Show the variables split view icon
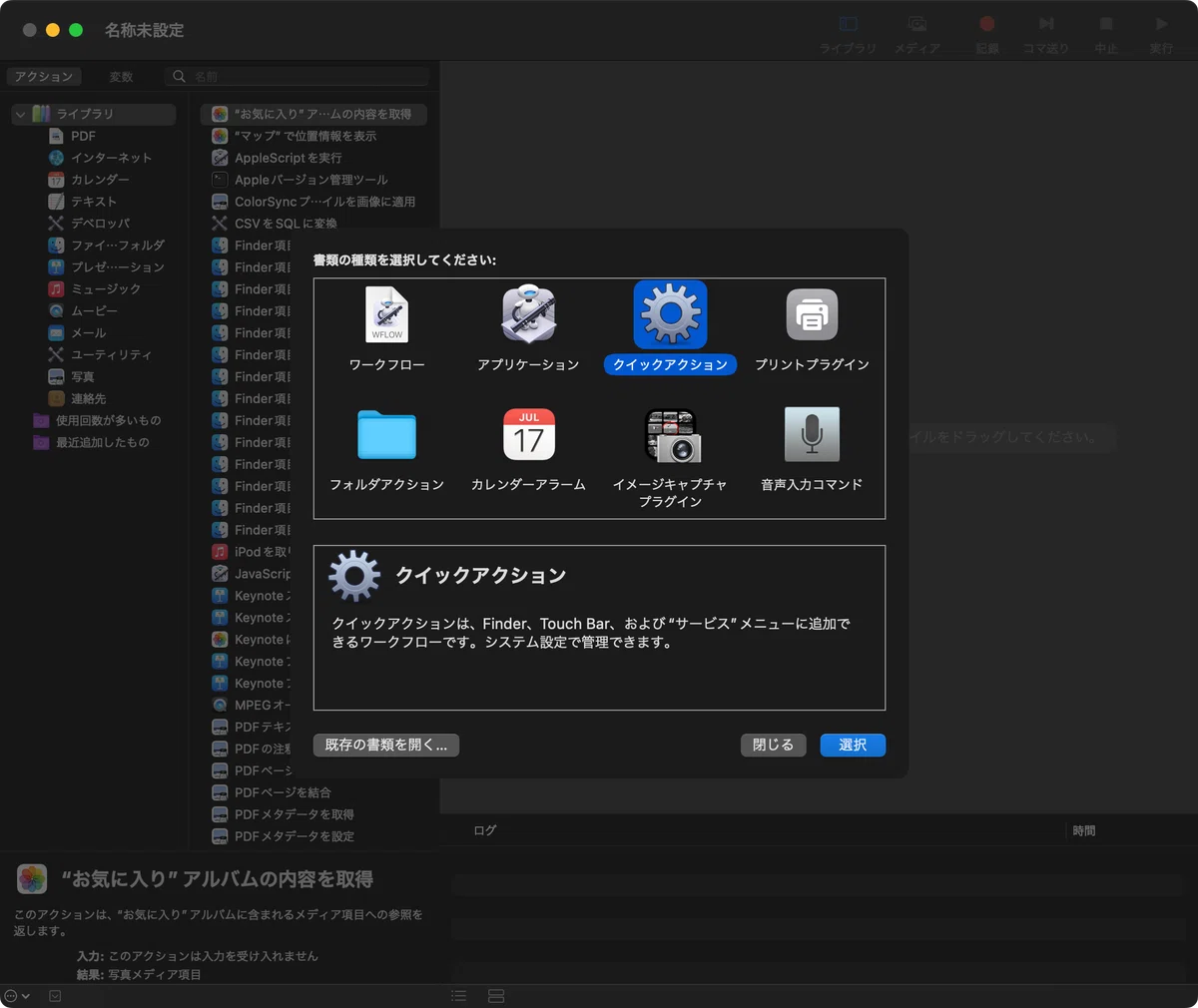This screenshot has width=1198, height=1008. (x=496, y=996)
